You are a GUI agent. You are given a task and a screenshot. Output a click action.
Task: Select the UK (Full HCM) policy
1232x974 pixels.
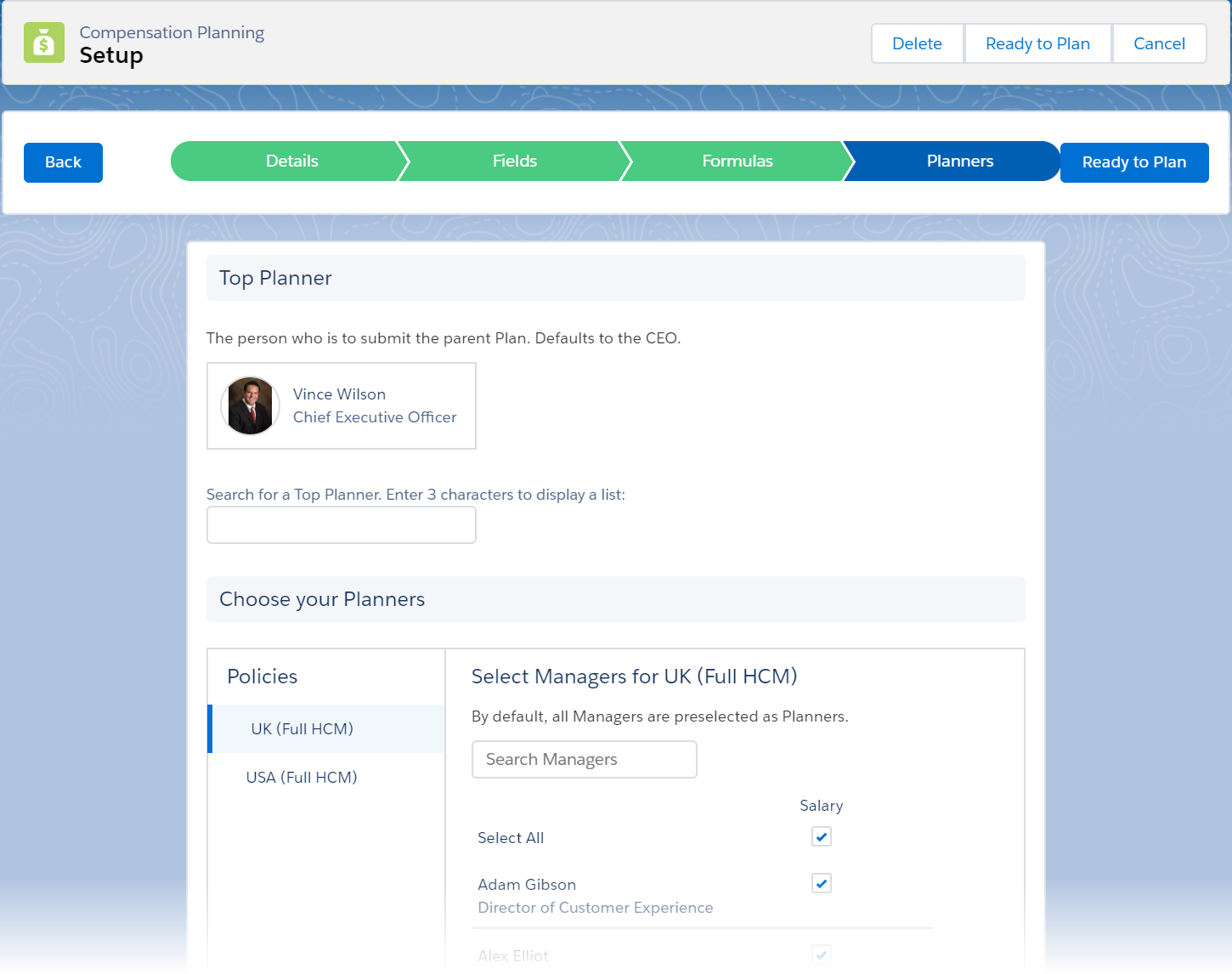coord(302,729)
